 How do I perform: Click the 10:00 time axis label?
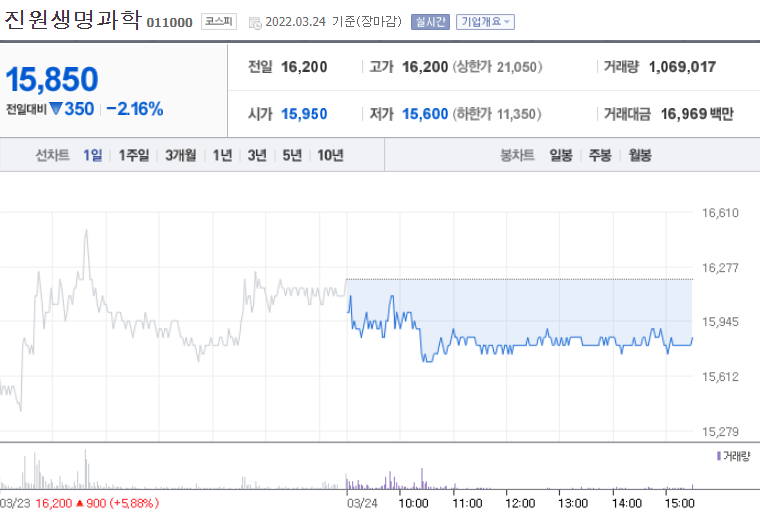[413, 503]
